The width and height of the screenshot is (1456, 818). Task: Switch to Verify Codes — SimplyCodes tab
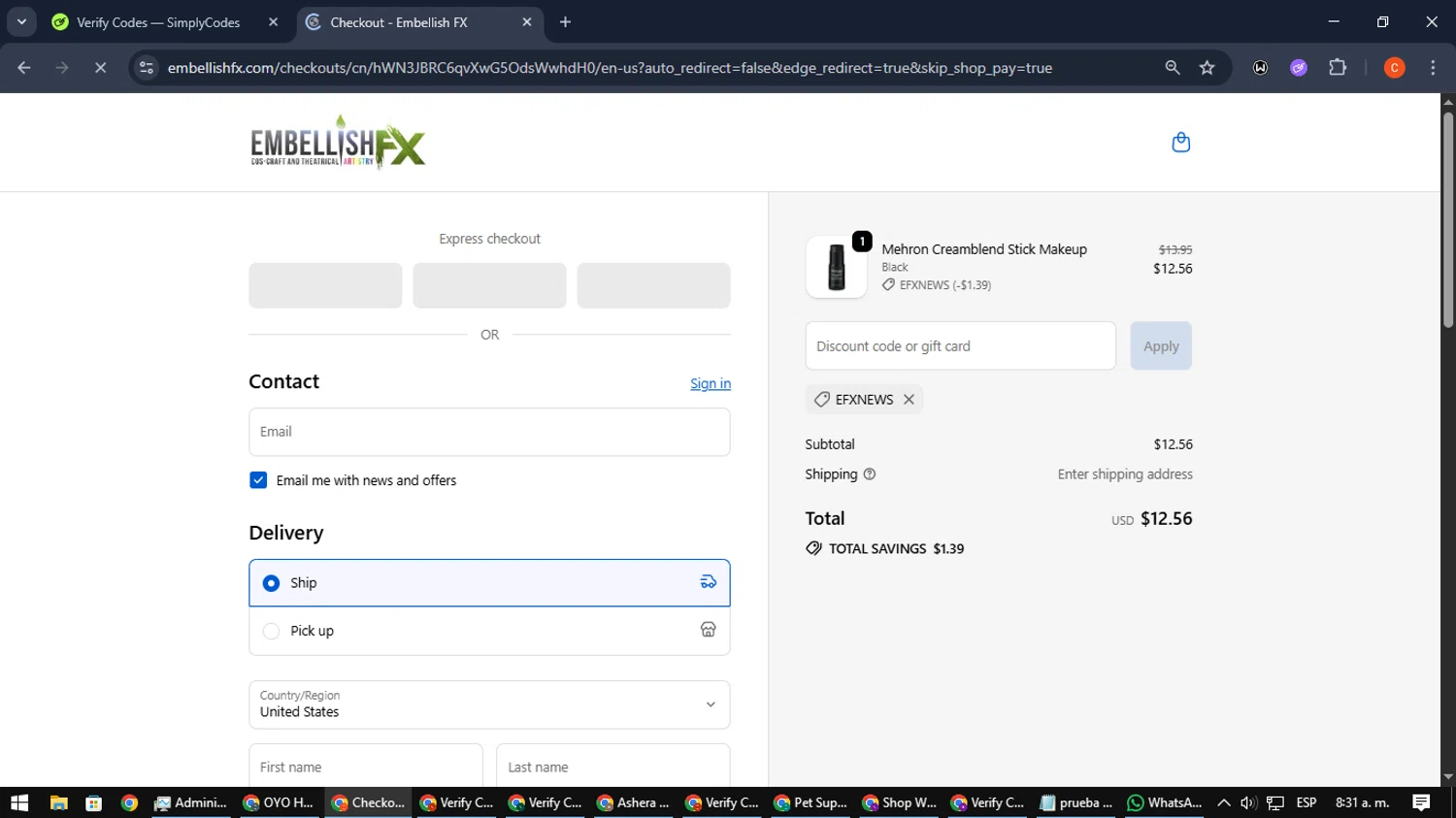point(158,22)
